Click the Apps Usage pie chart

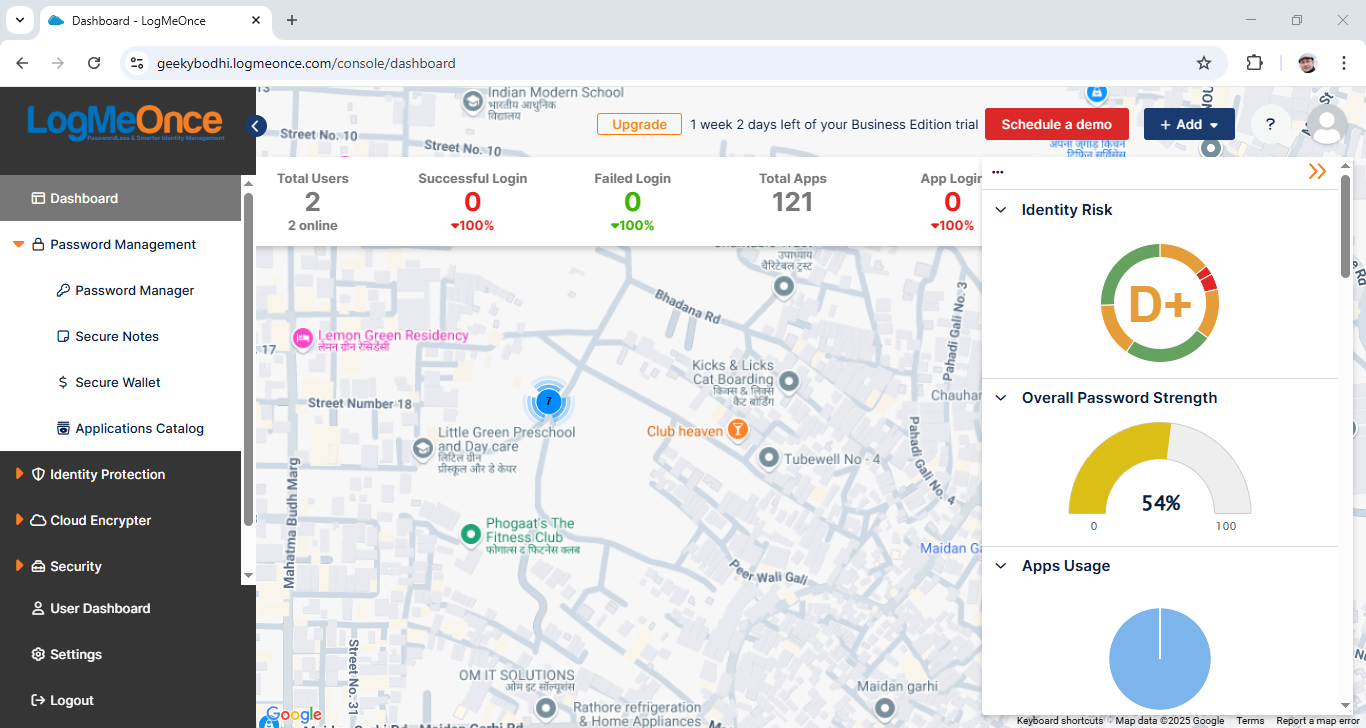click(x=1160, y=658)
